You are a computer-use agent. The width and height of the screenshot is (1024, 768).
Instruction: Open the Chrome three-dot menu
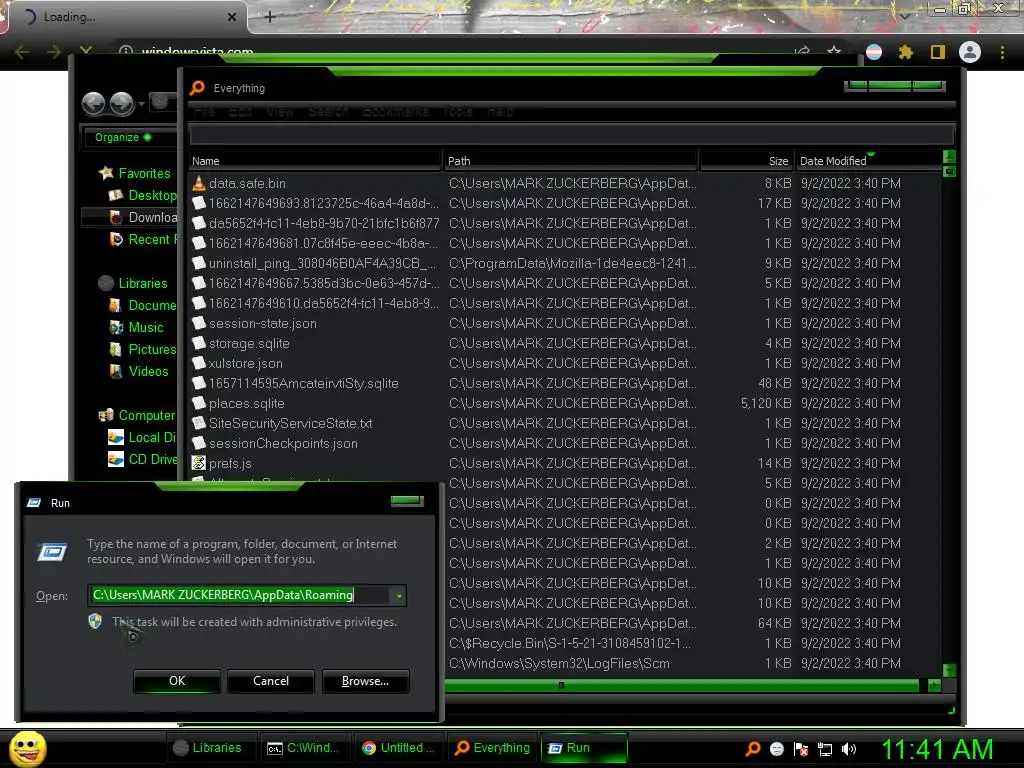click(1002, 52)
